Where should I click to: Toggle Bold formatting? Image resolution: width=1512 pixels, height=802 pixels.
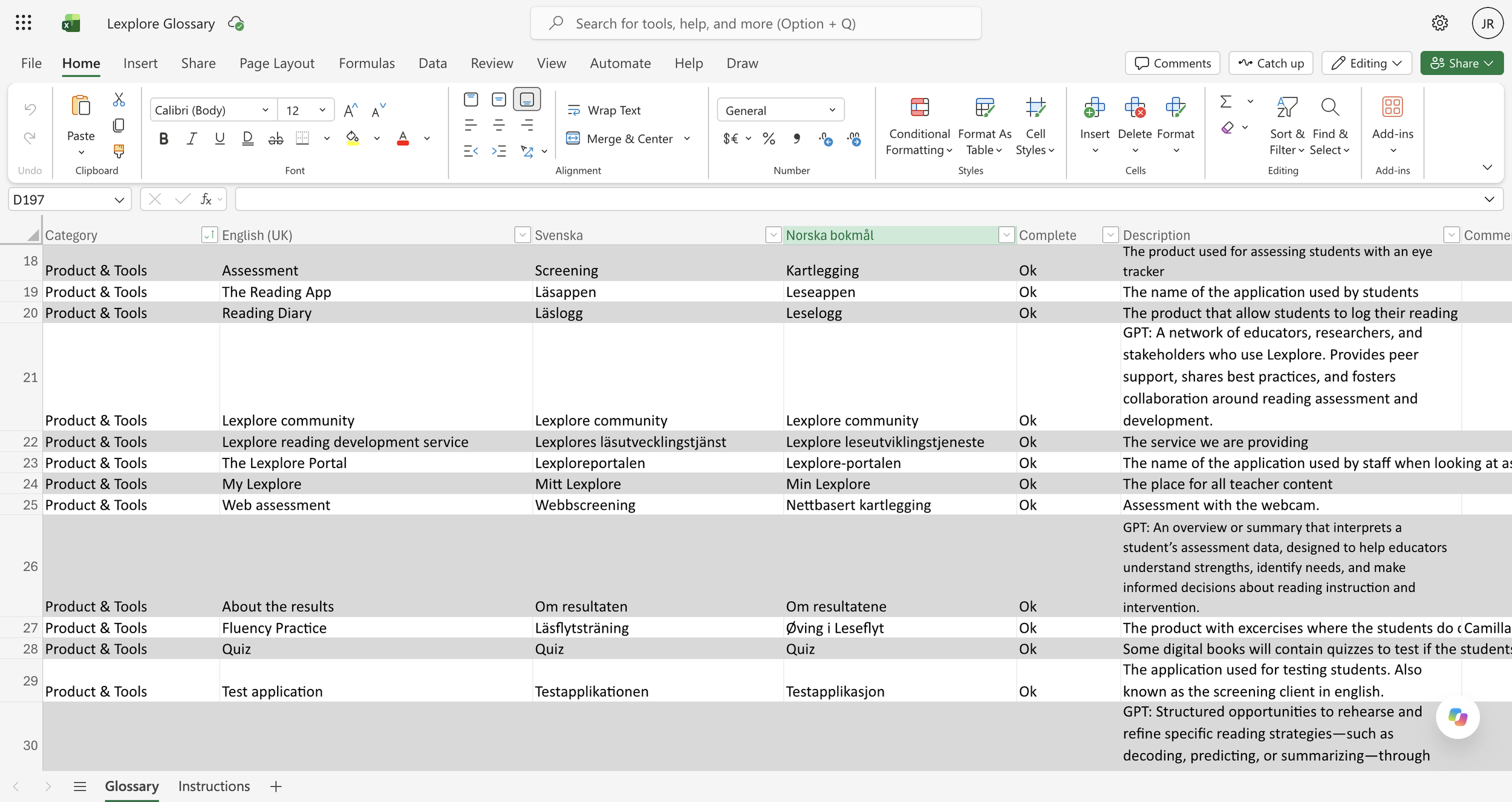163,139
